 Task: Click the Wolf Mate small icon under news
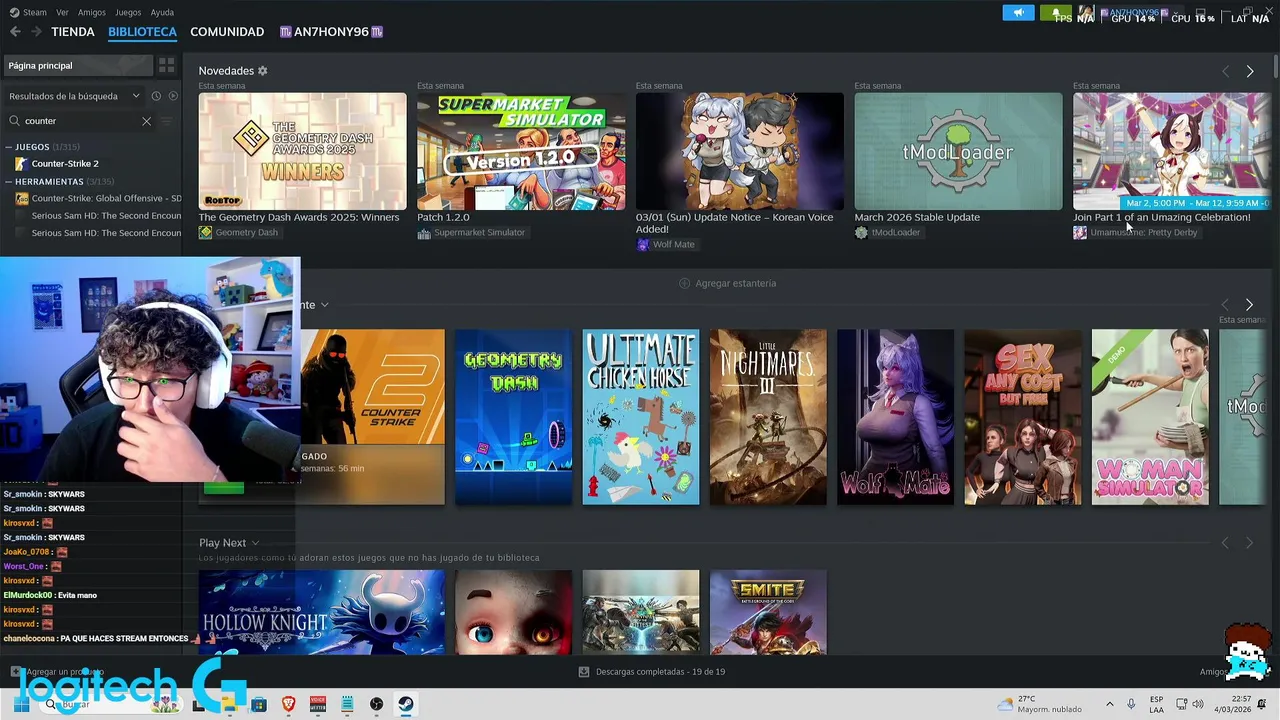643,244
